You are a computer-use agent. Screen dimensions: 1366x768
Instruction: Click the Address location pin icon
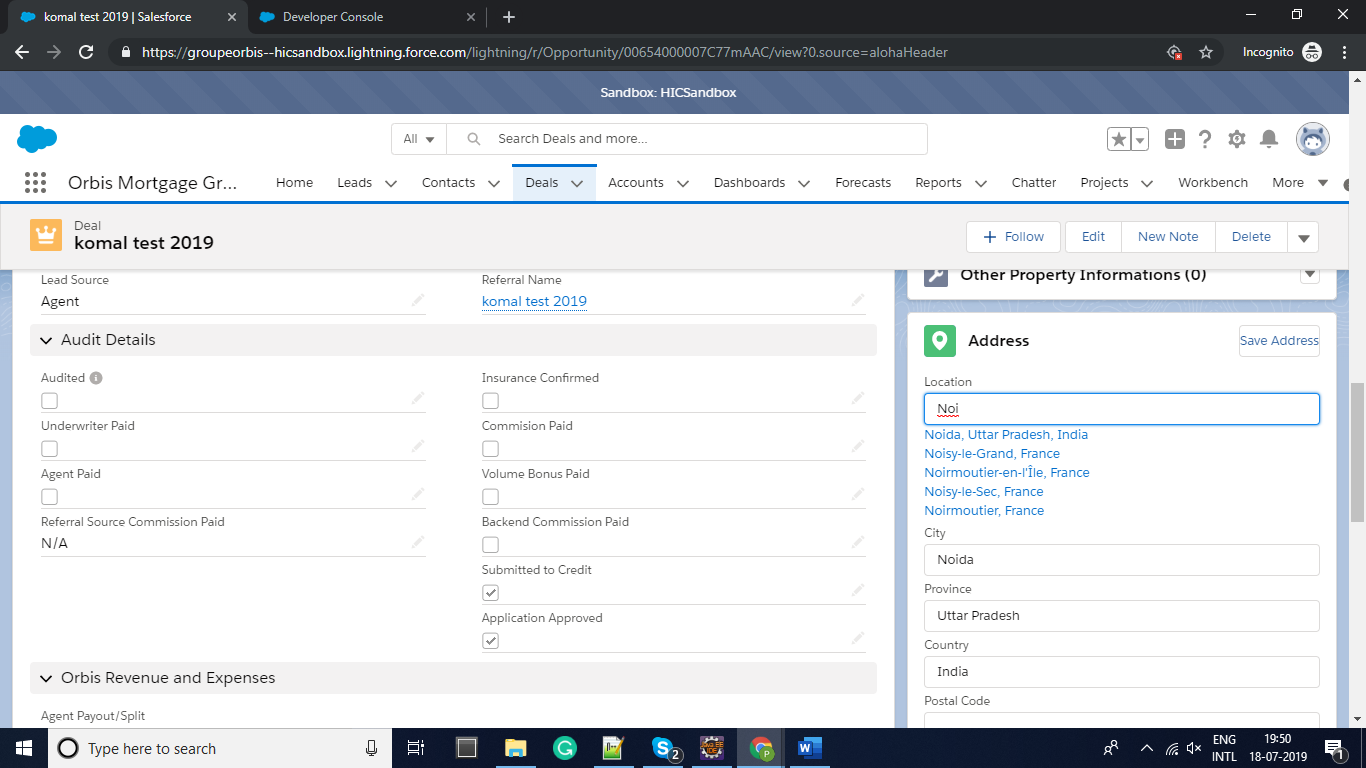tap(939, 341)
